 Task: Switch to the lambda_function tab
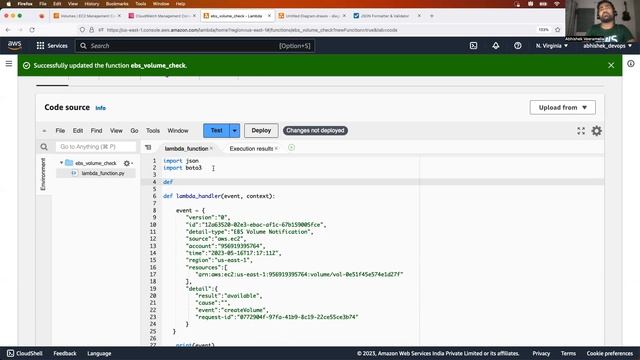click(186, 149)
